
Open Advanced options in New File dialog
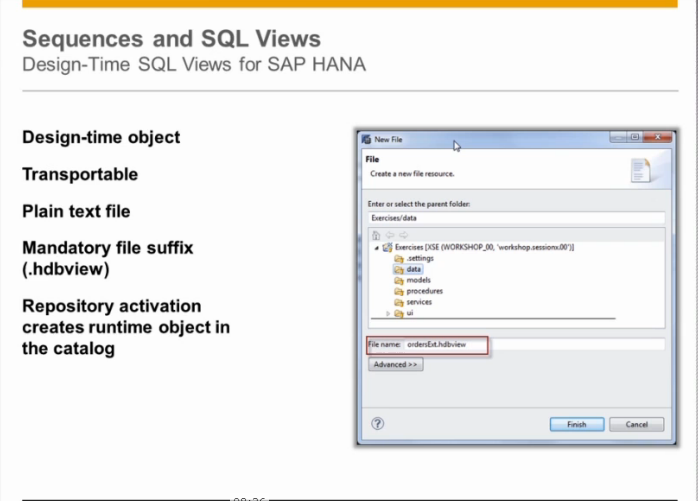click(x=395, y=364)
